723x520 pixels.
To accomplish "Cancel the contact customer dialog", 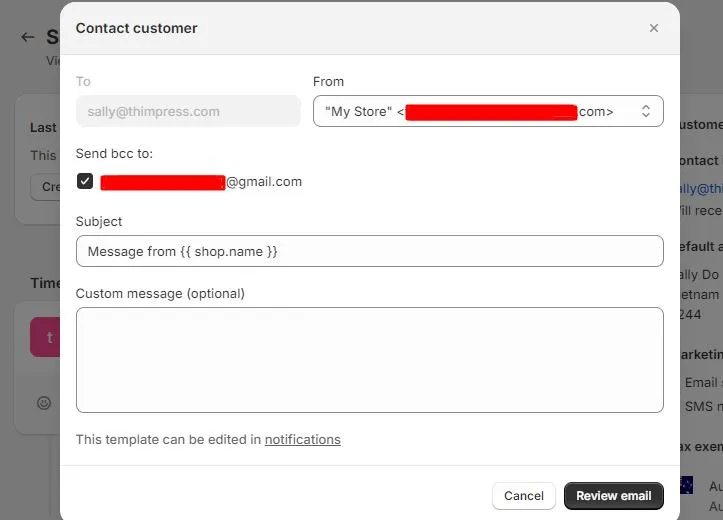I will tap(523, 496).
